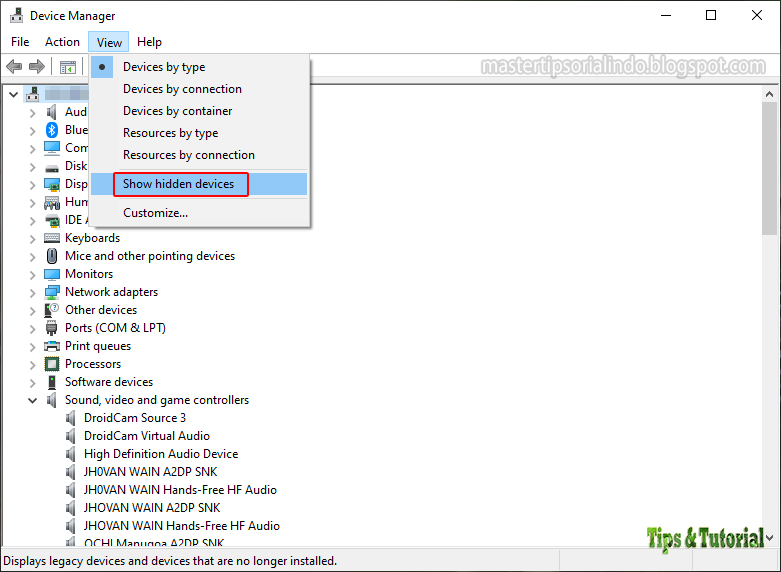The image size is (781, 572).
Task: Select JHOVAN WAIN A2DP SNK device
Action: 152,508
